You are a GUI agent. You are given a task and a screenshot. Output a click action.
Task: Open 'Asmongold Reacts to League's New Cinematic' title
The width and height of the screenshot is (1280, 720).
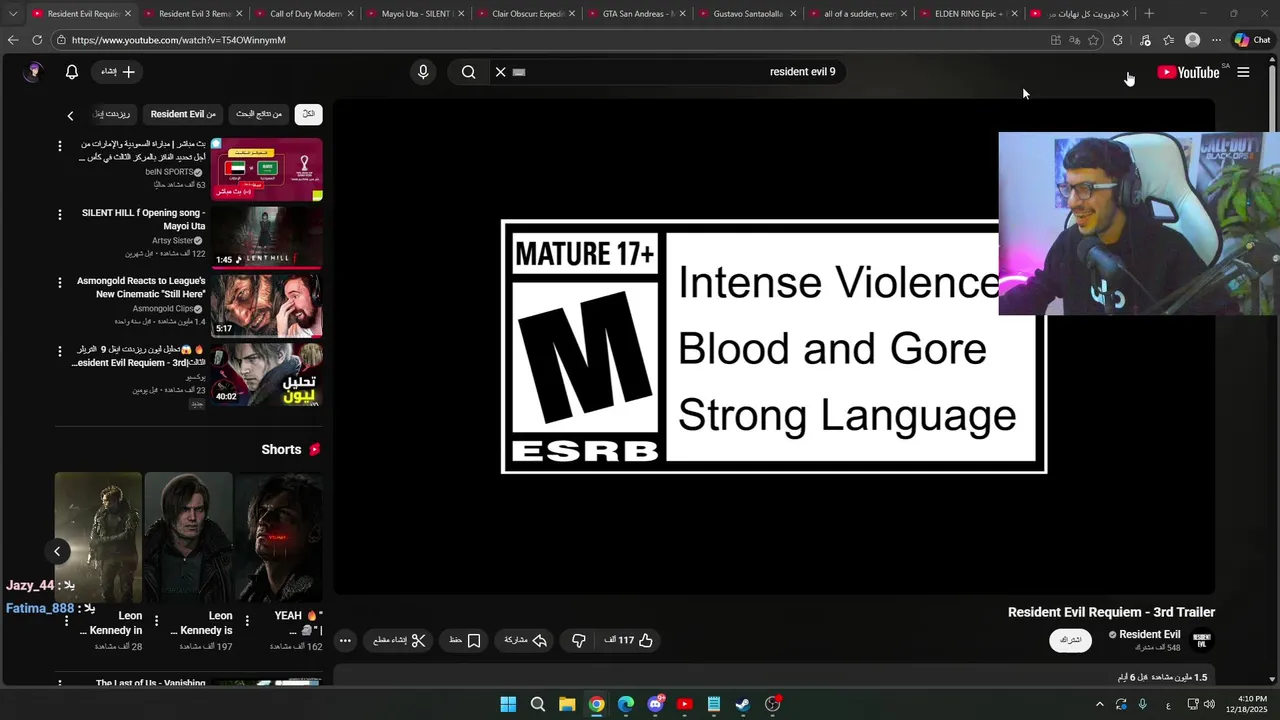[x=141, y=288]
